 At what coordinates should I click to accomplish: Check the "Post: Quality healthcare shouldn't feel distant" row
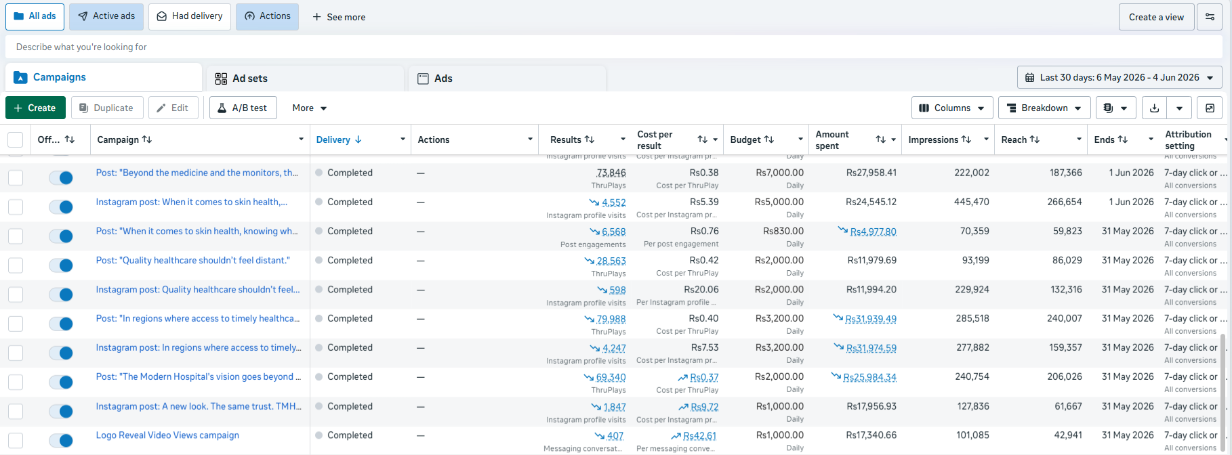(x=15, y=265)
